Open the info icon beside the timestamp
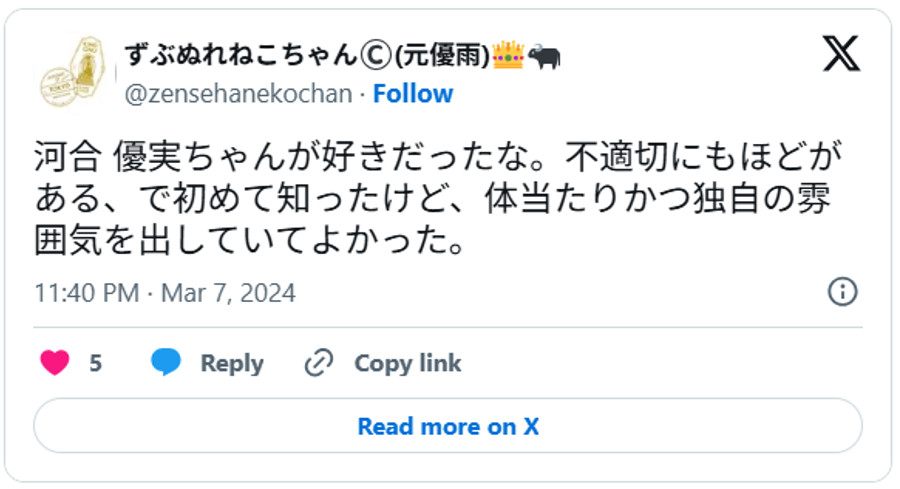 843,292
